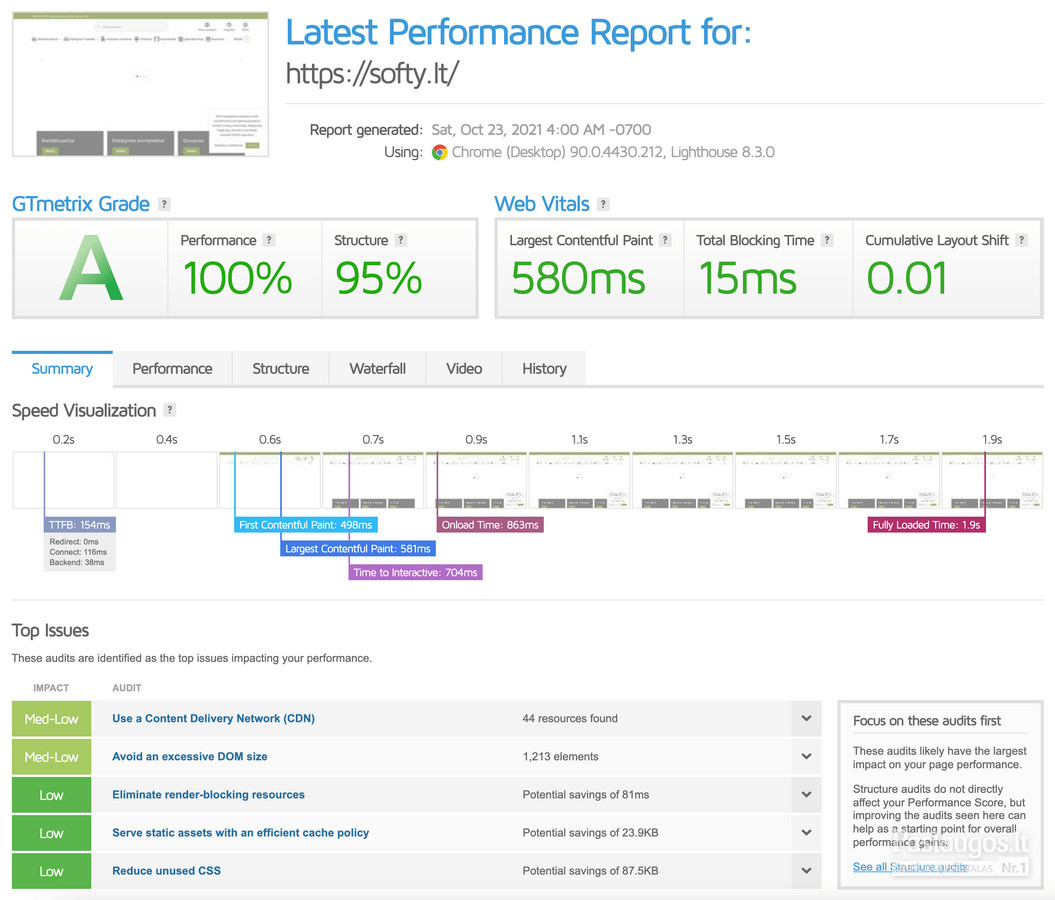Click help icon next to Web Vitals

[x=603, y=205]
